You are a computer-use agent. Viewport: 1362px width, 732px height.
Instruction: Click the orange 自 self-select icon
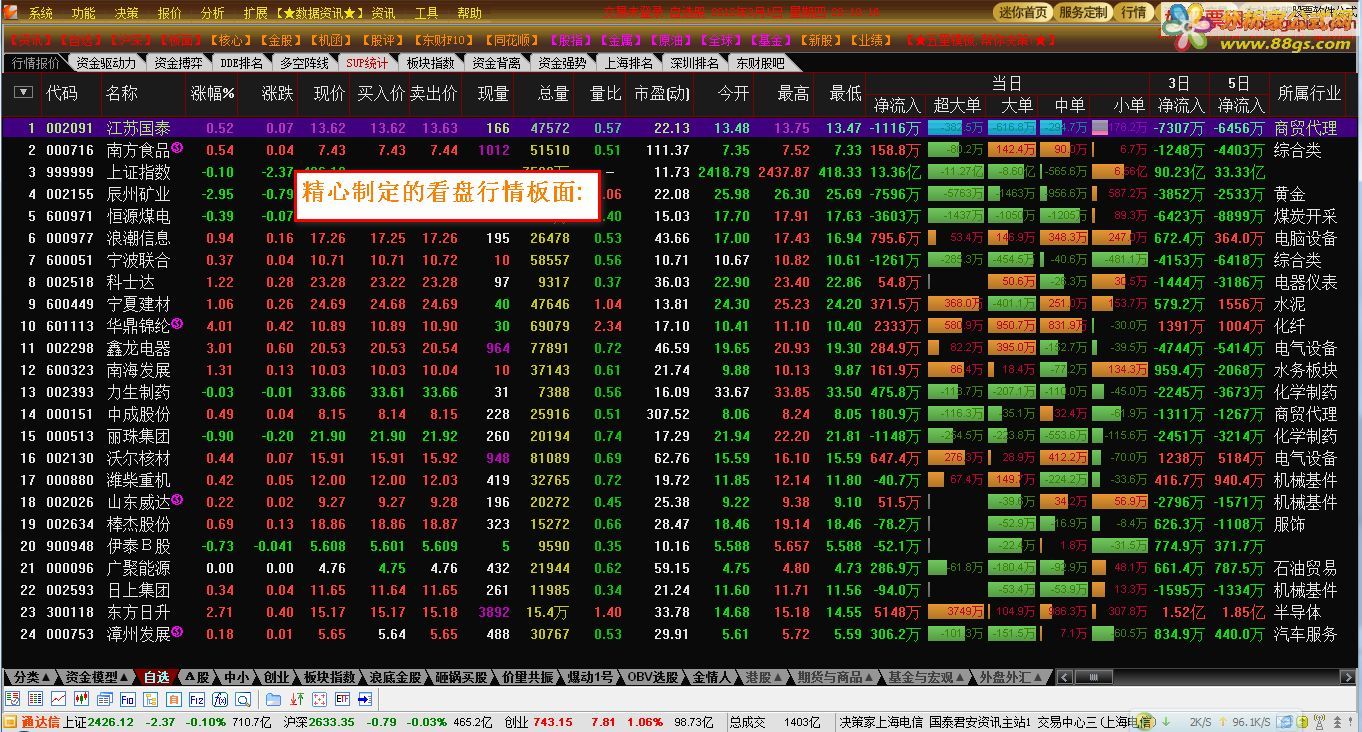pos(174,699)
